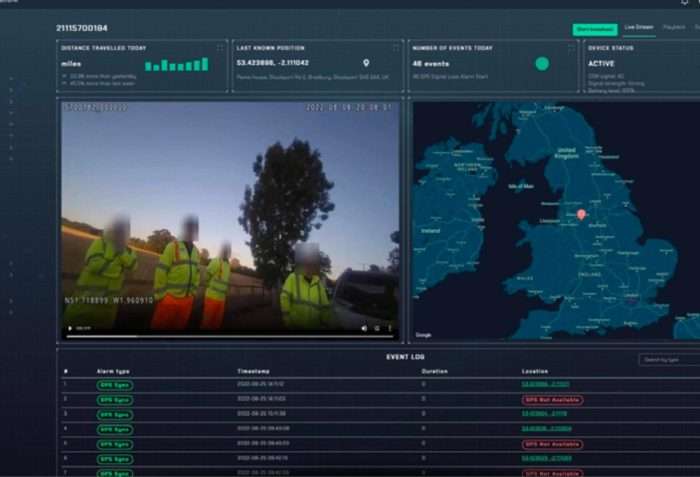Click the red device marker on the map
The width and height of the screenshot is (700, 477).
581,215
